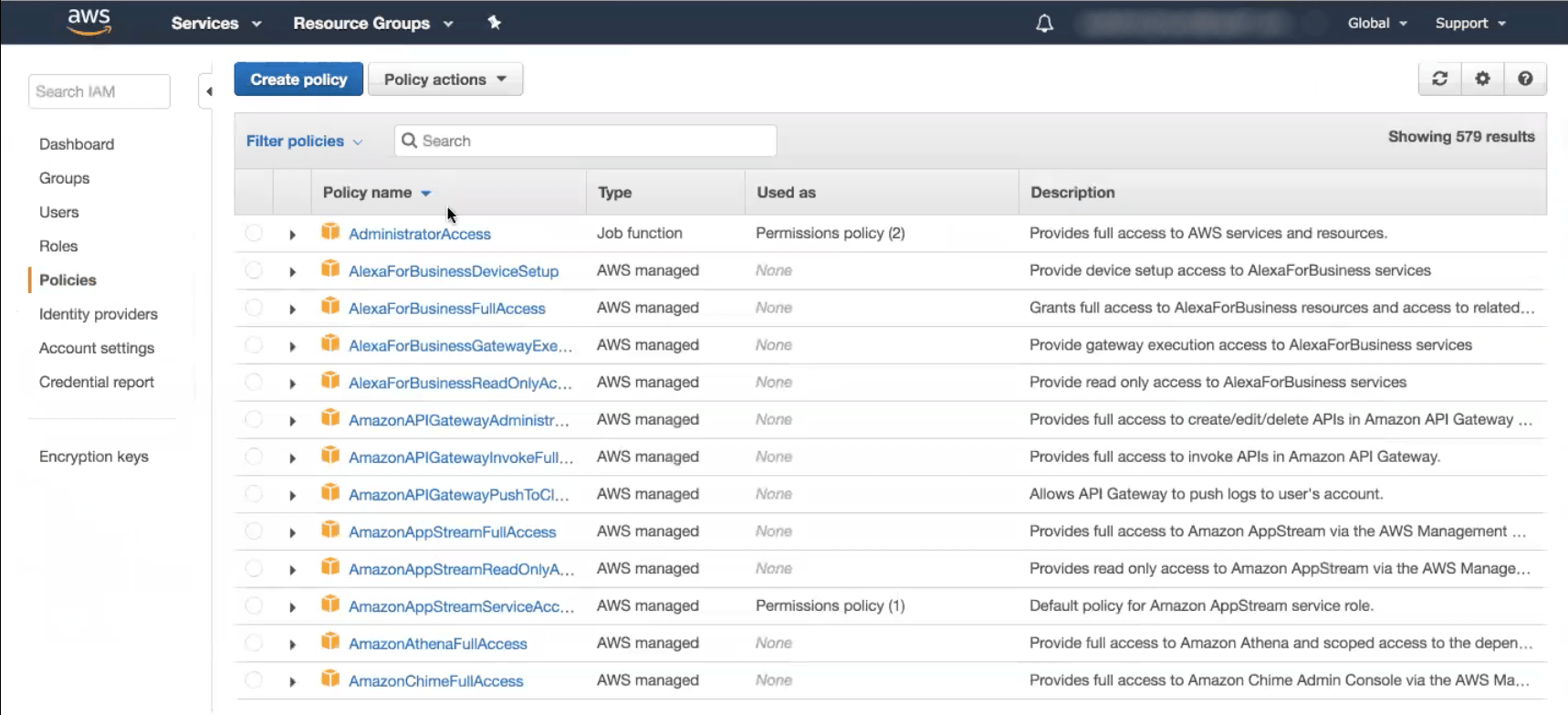Select the AdministratorAccess policy radio button
This screenshot has width=1568, height=715.
pos(254,233)
